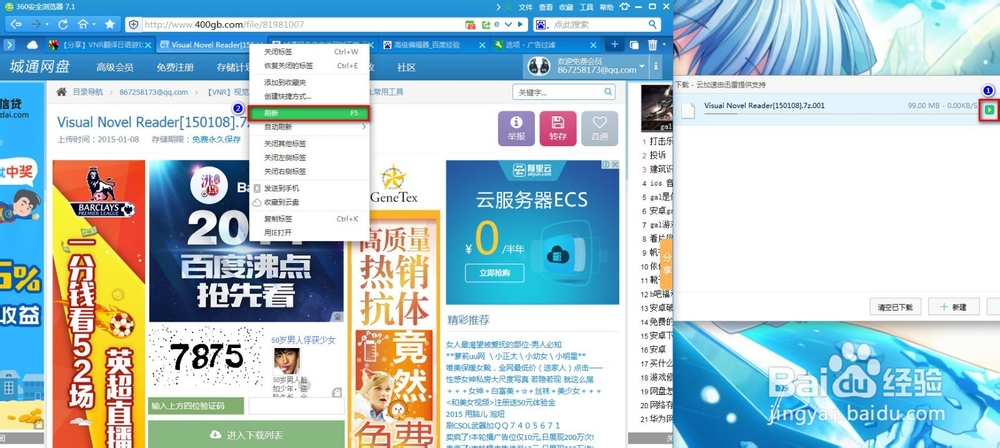The width and height of the screenshot is (1000, 448).
Task: Select 关闭左侧标签 in context menu
Action: coord(309,158)
